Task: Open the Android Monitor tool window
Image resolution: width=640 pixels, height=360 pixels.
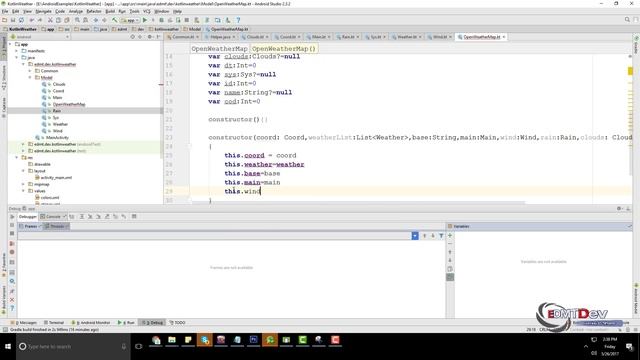Action: pos(91,322)
